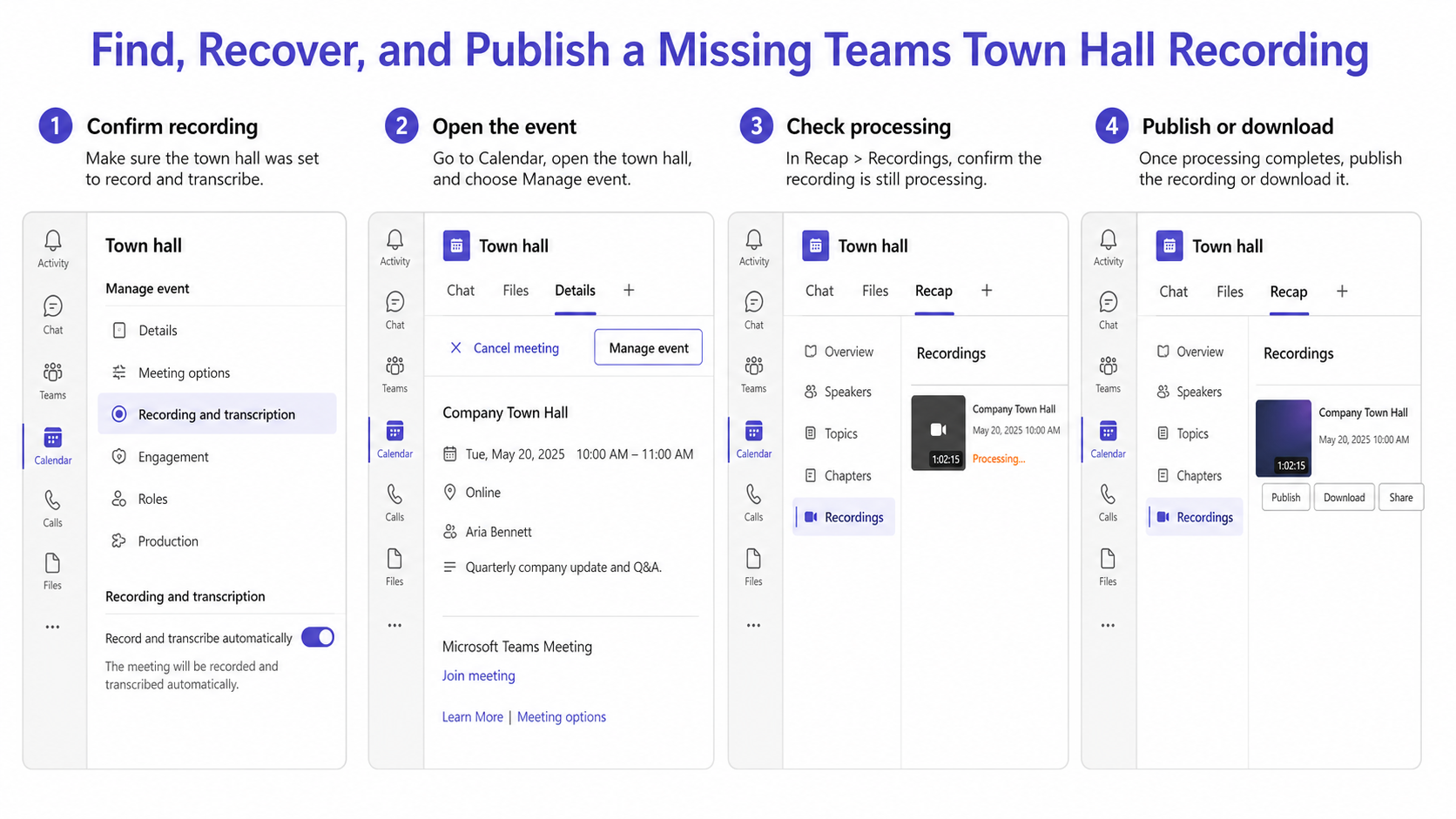1456x819 pixels.
Task: Switch to Chat tab in step 3 panel
Action: pos(819,291)
